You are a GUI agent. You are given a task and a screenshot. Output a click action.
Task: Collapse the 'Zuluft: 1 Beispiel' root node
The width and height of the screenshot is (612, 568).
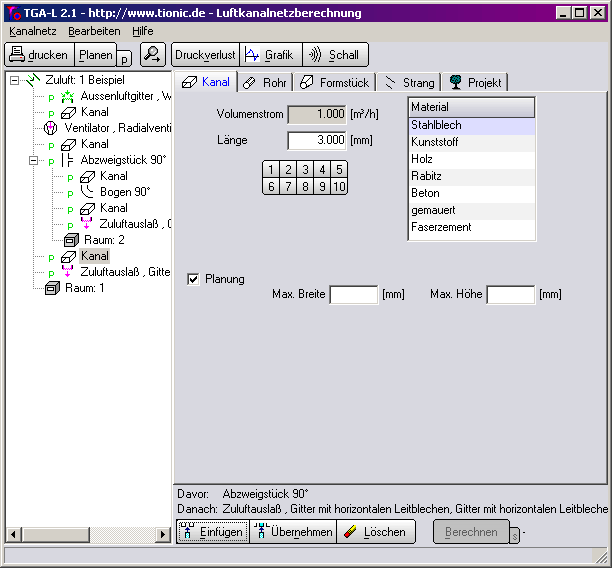15,80
